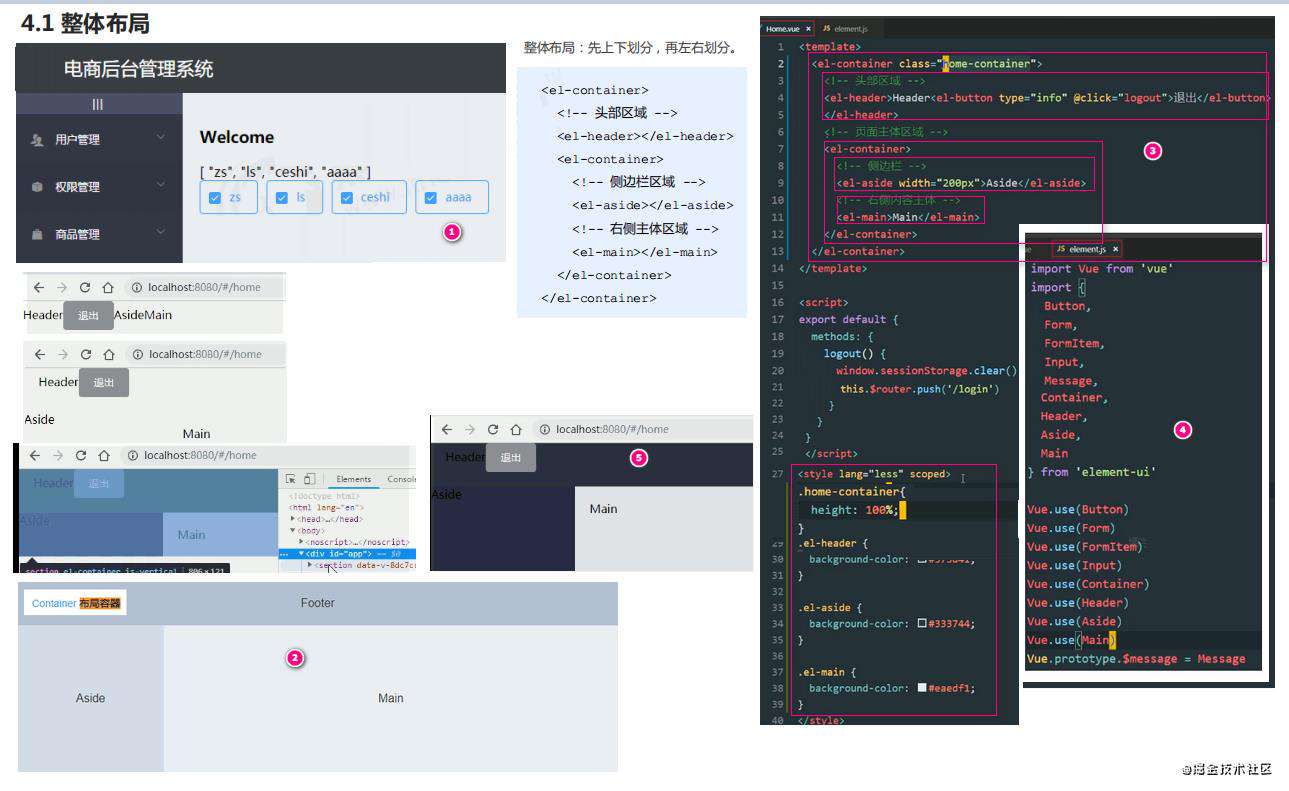Click the DevTools inspect element picker icon
Viewport: 1289px width, 791px height.
(x=291, y=479)
